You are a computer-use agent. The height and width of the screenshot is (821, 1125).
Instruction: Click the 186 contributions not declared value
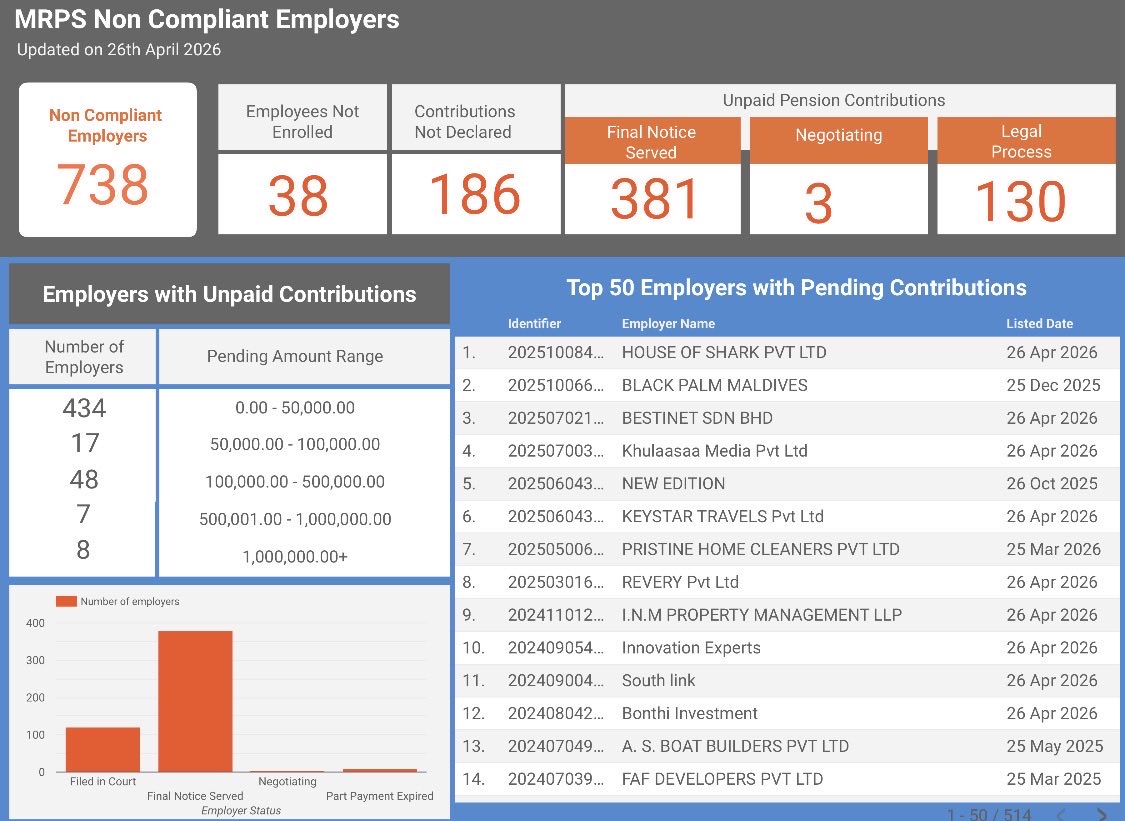click(474, 194)
